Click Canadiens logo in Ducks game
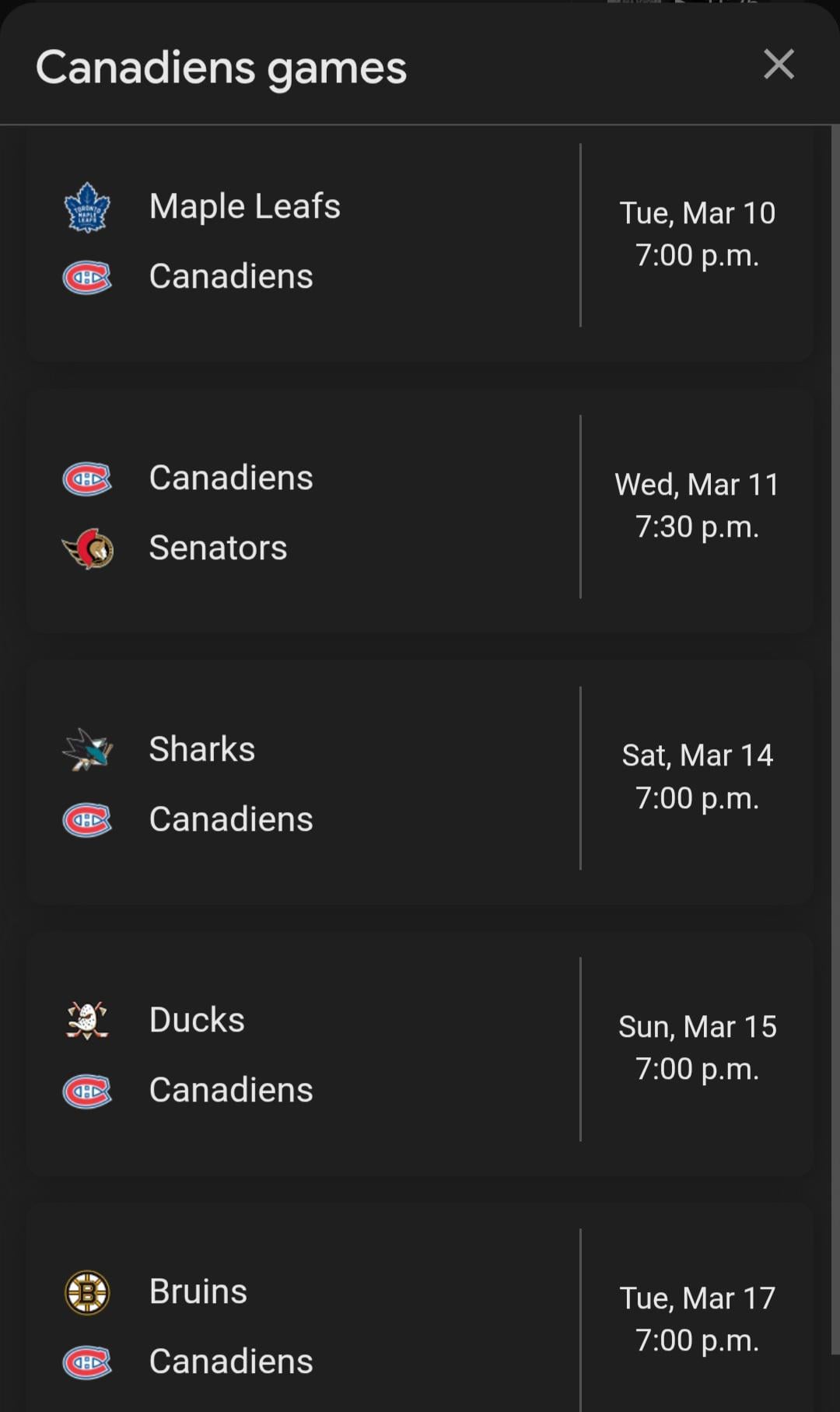The image size is (840, 1412). pyautogui.click(x=87, y=1091)
